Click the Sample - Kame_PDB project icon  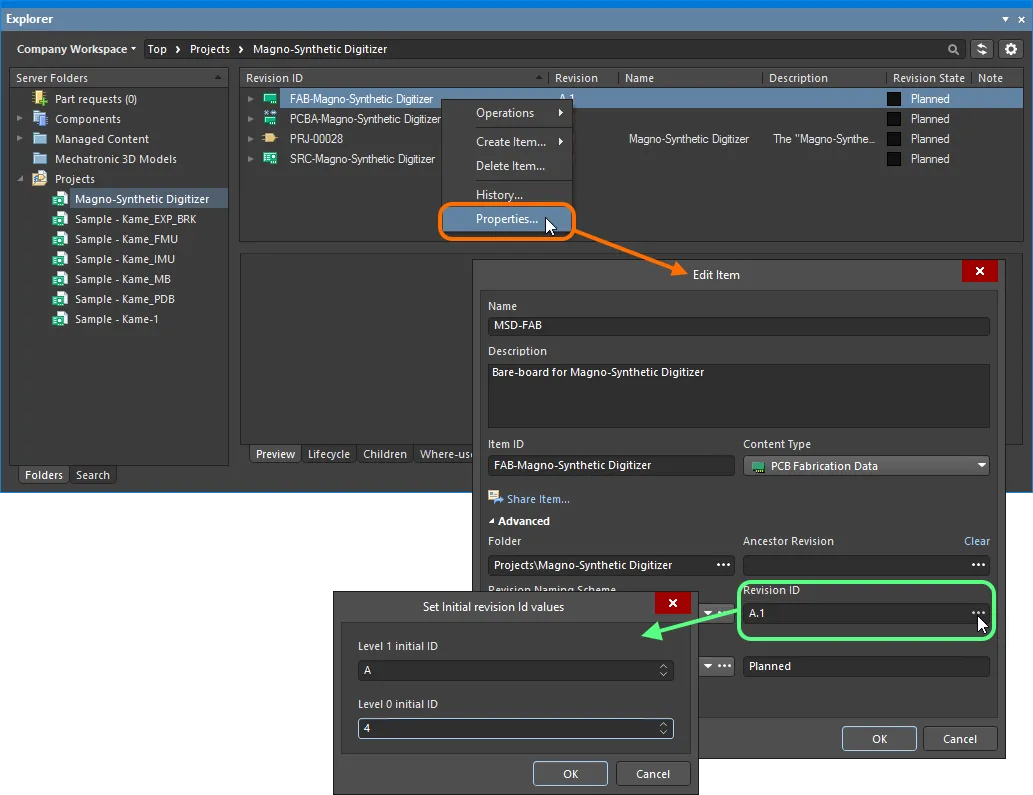[x=60, y=299]
